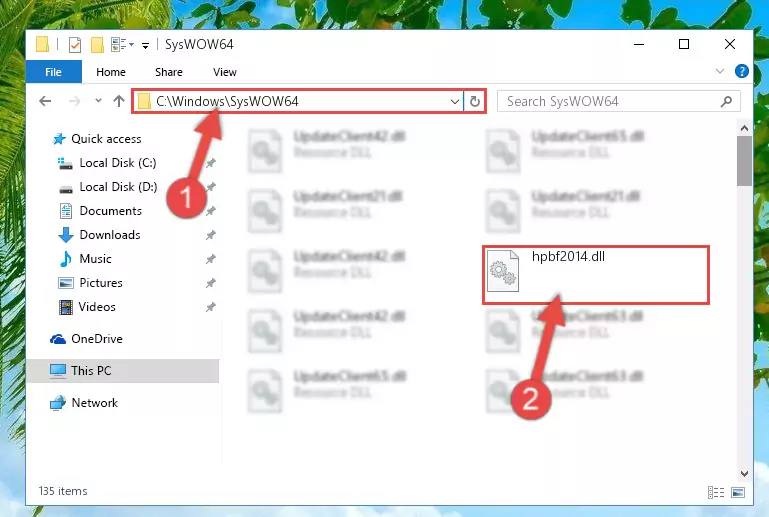This screenshot has height=517, width=769.
Task: Go up one folder level
Action: tap(119, 101)
